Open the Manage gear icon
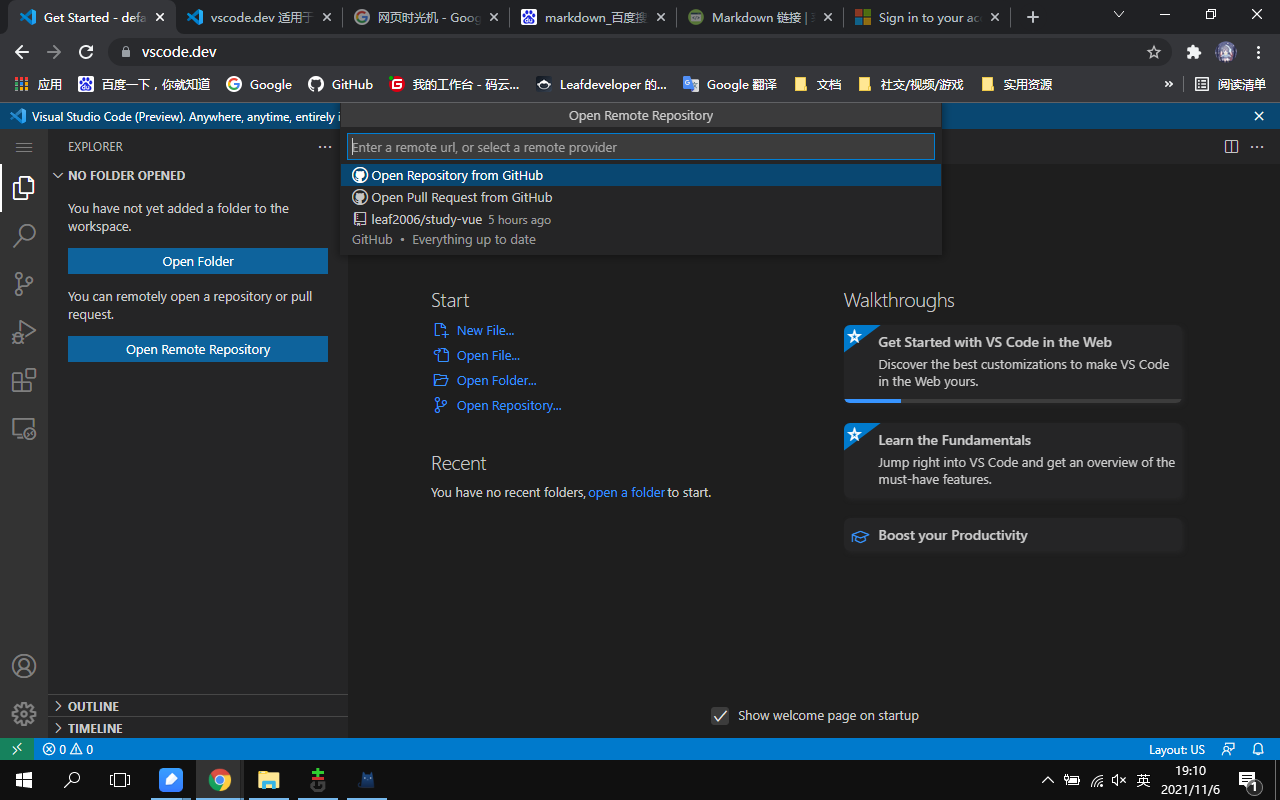The width and height of the screenshot is (1280, 800). point(24,714)
